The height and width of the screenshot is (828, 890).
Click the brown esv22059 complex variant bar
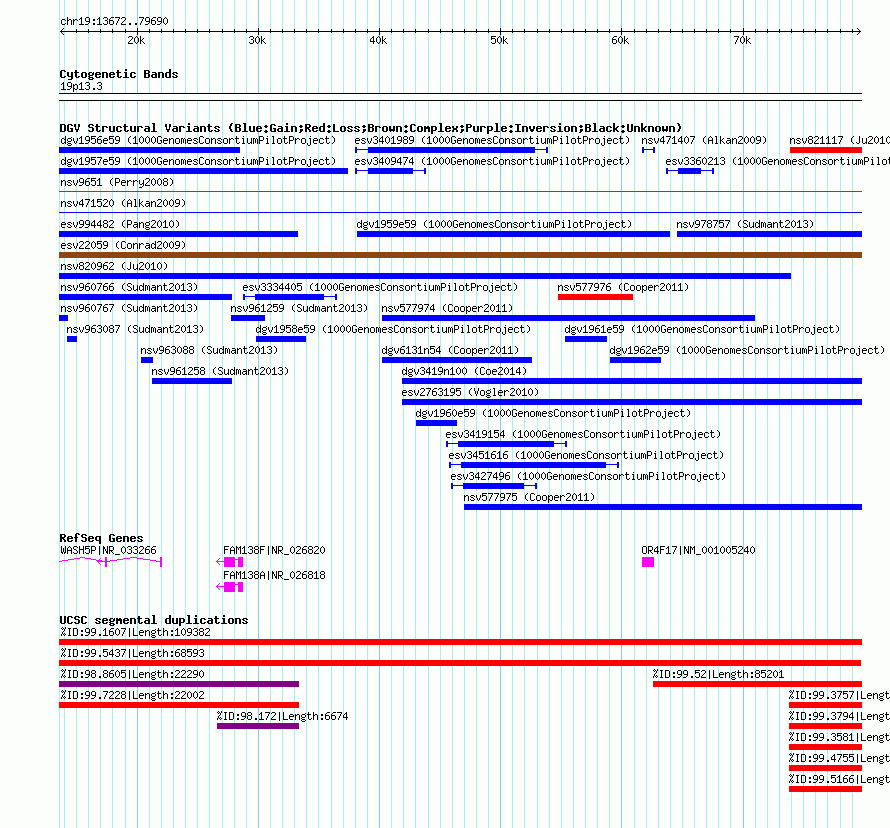point(460,255)
